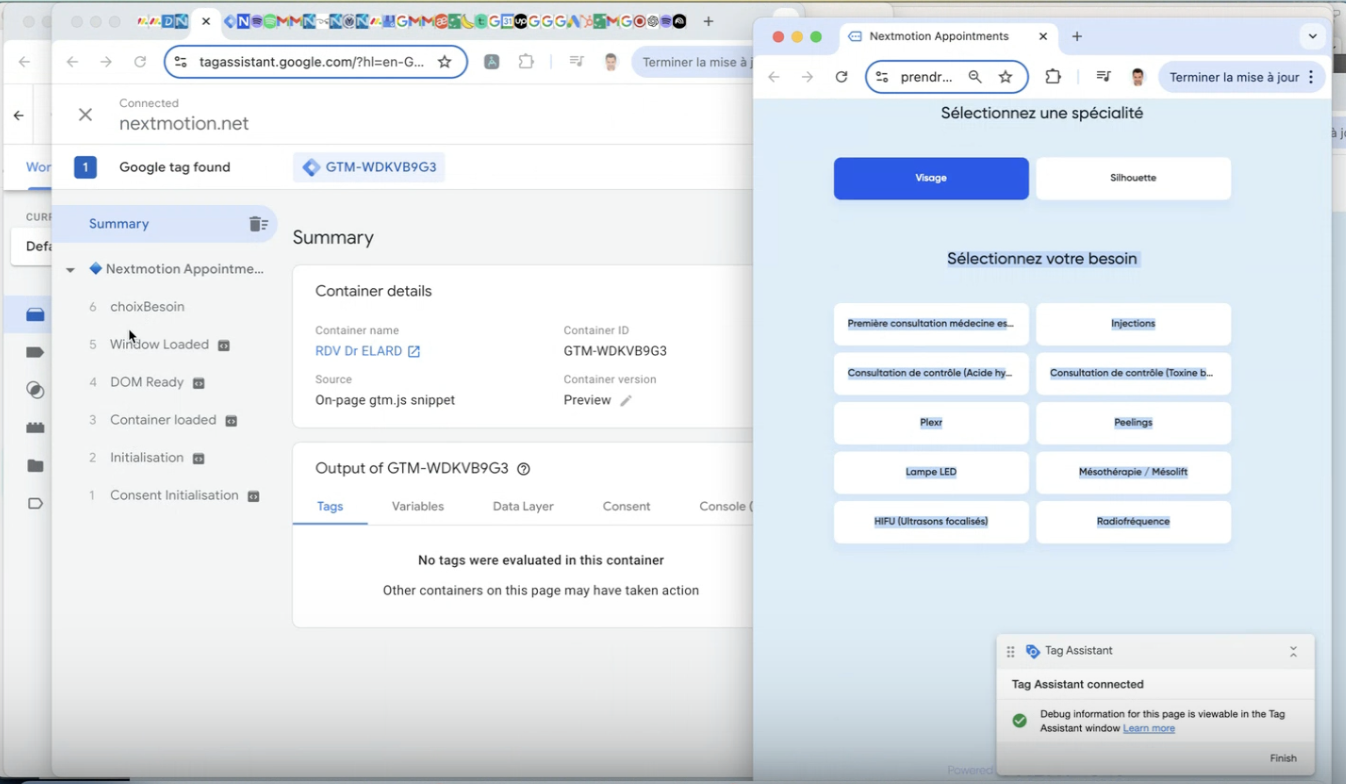Select the Silhouette specialty button

click(1133, 178)
